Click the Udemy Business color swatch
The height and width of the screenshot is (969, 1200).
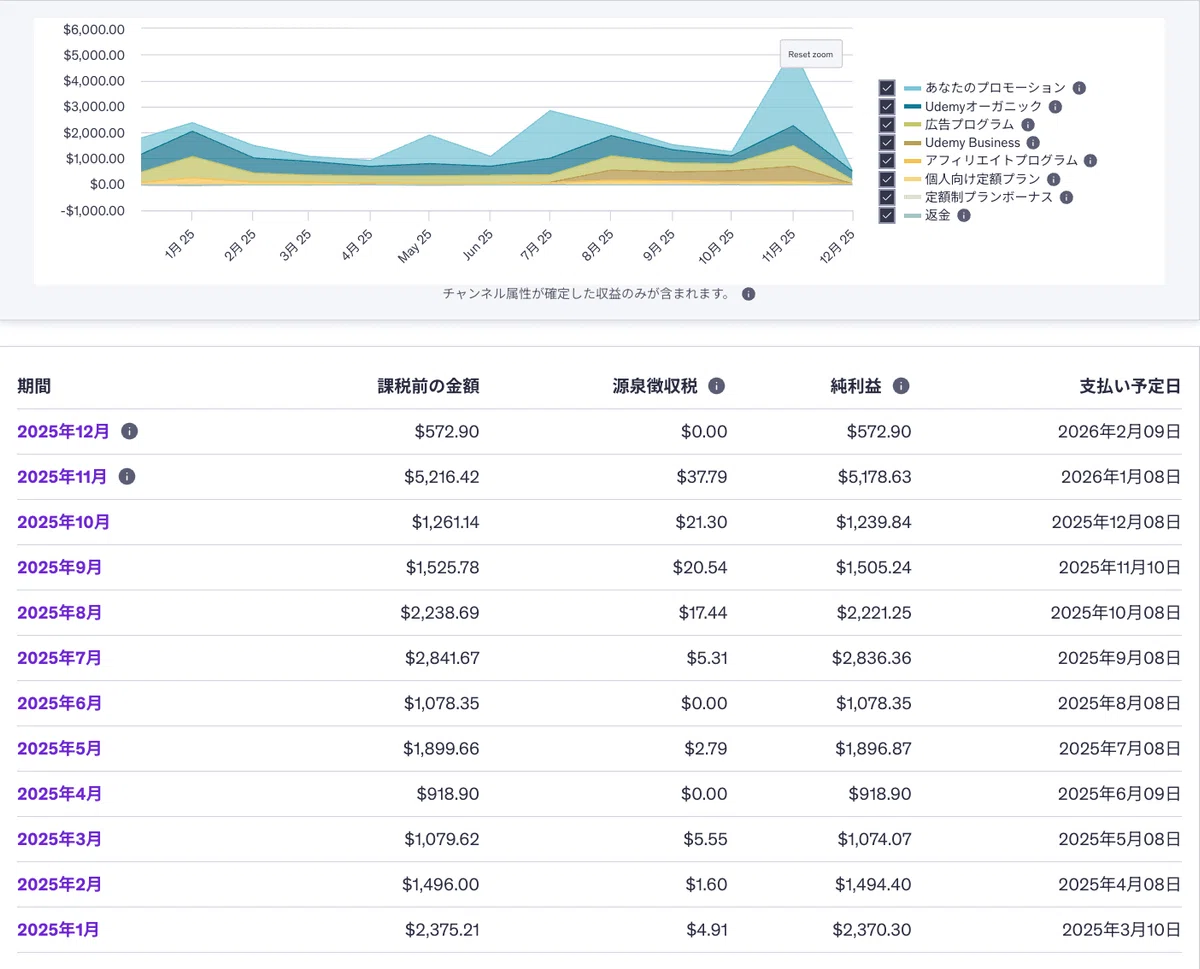pyautogui.click(x=912, y=143)
